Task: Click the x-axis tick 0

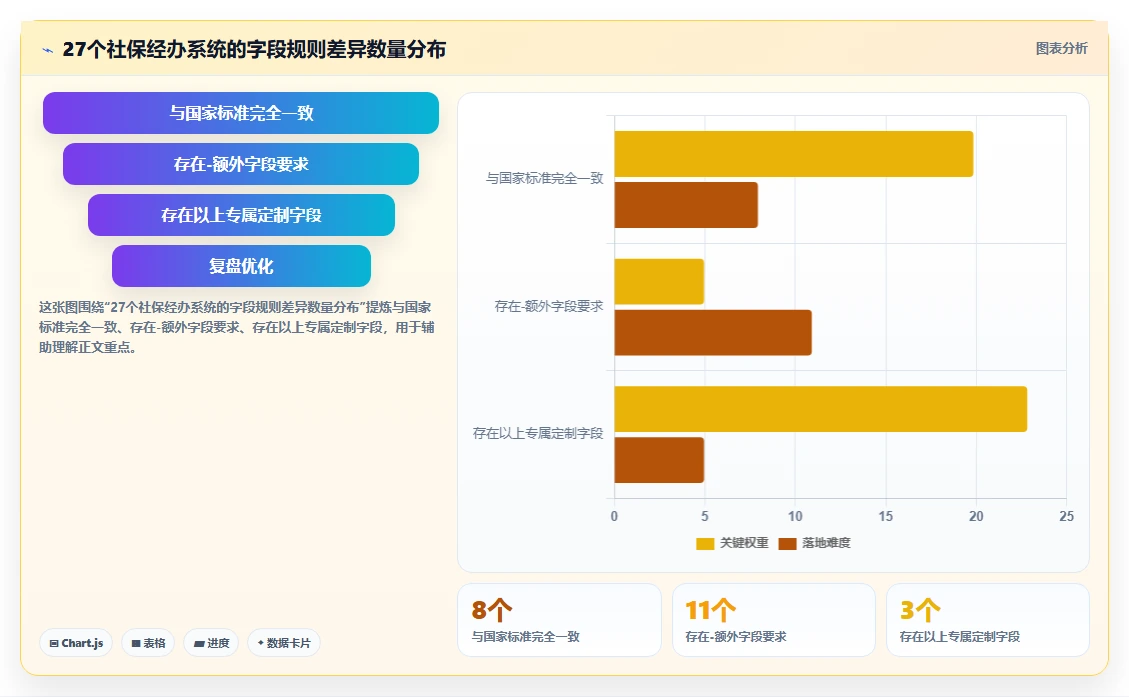Action: point(614,516)
